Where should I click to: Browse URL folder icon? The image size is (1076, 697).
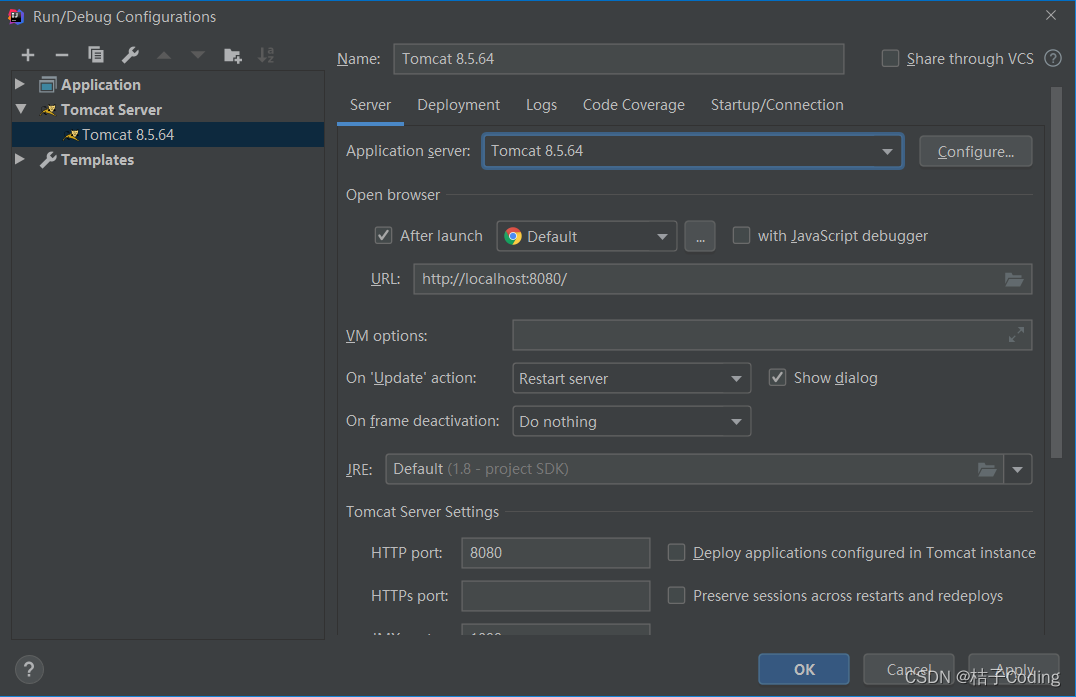(1014, 279)
